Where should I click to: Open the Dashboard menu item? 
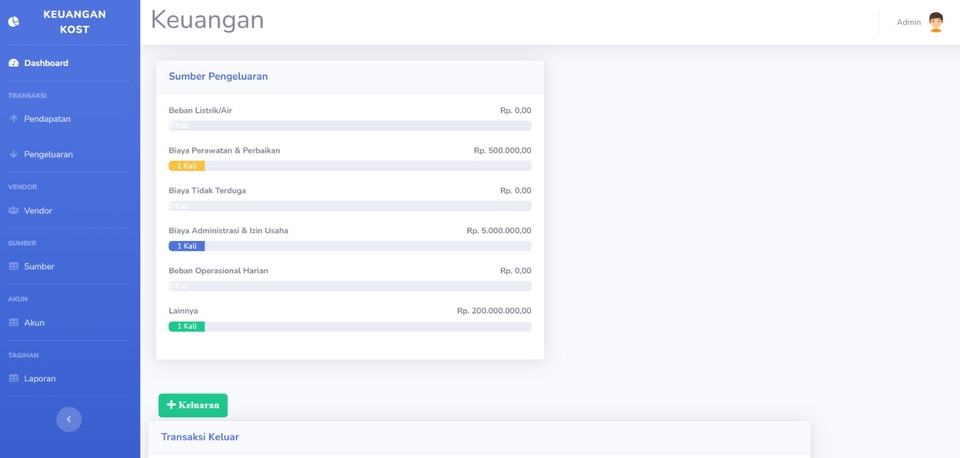click(x=46, y=63)
